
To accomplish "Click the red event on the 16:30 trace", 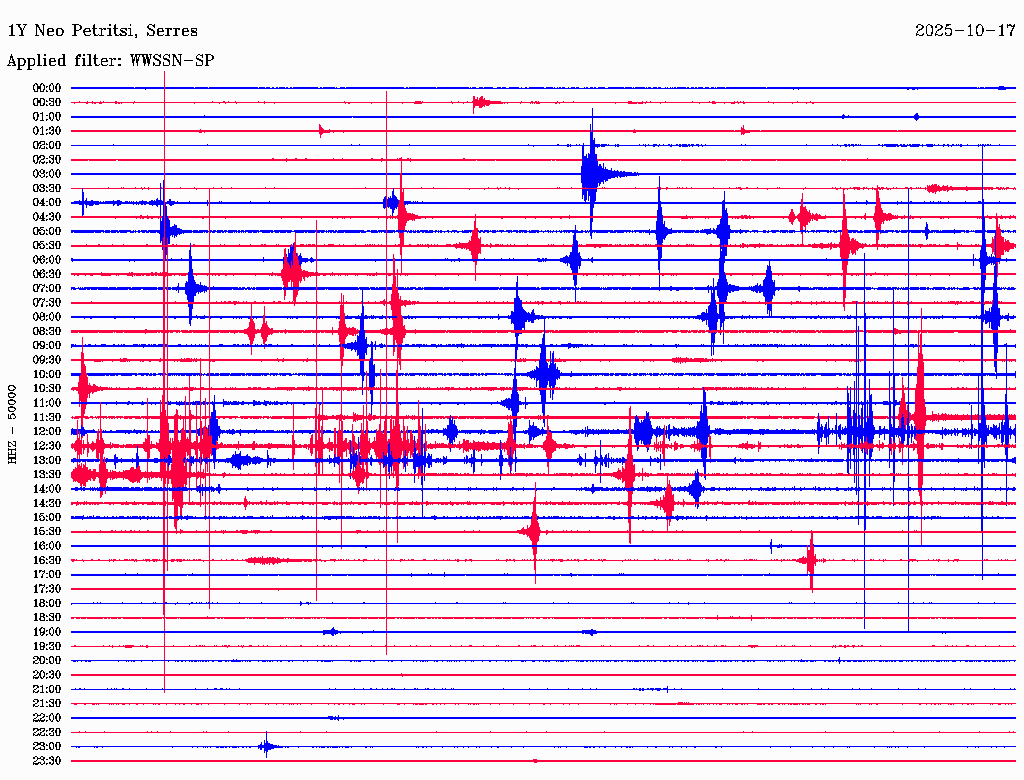I will click(811, 561).
